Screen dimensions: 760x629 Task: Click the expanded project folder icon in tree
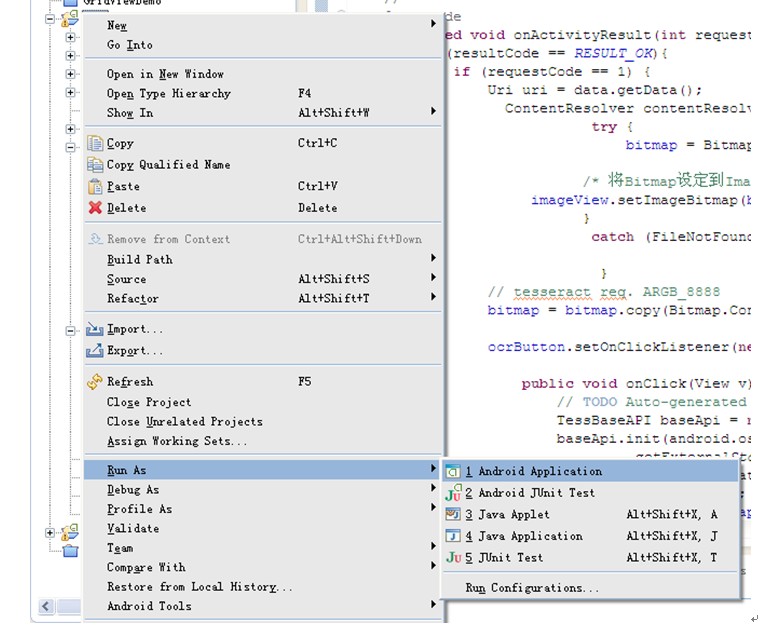(69, 19)
